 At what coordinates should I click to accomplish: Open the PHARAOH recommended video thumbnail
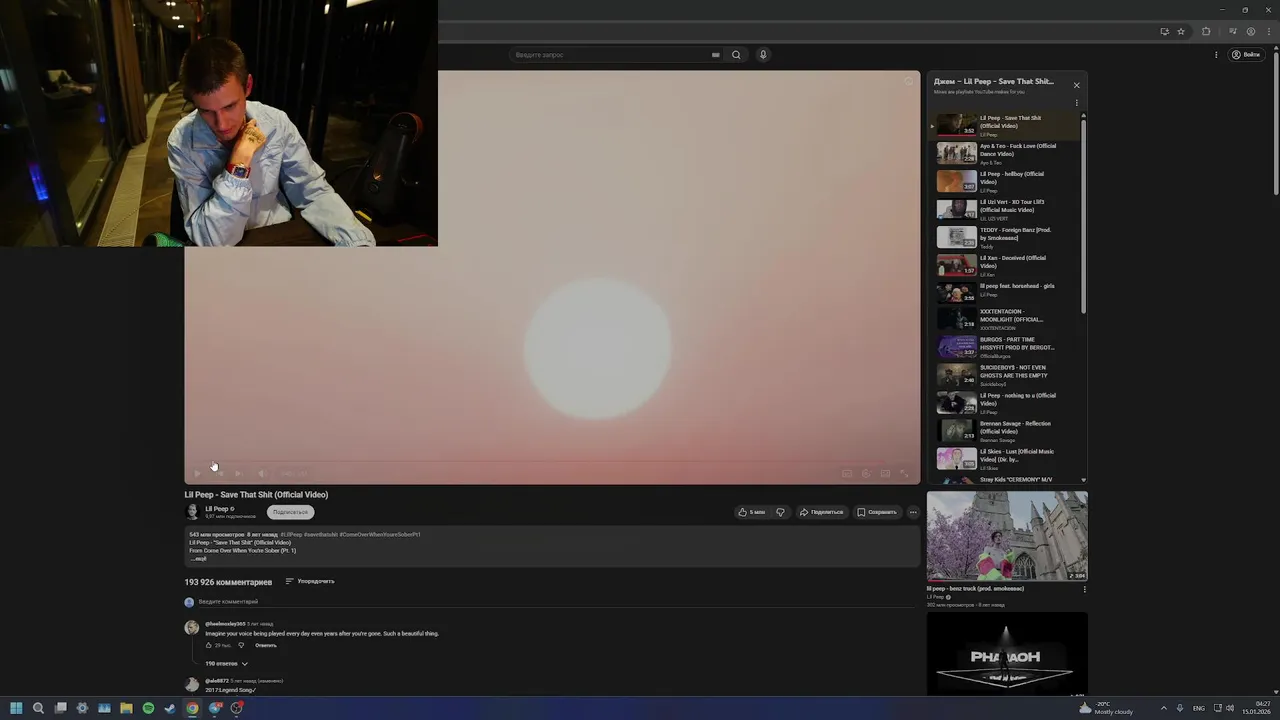1007,654
